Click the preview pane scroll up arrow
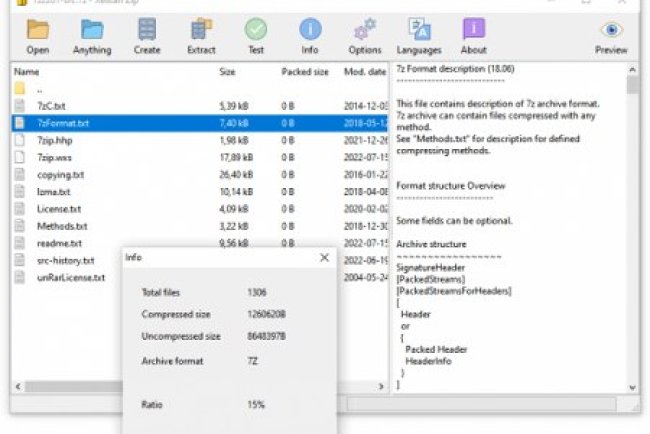This screenshot has width=650, height=434. [632, 70]
